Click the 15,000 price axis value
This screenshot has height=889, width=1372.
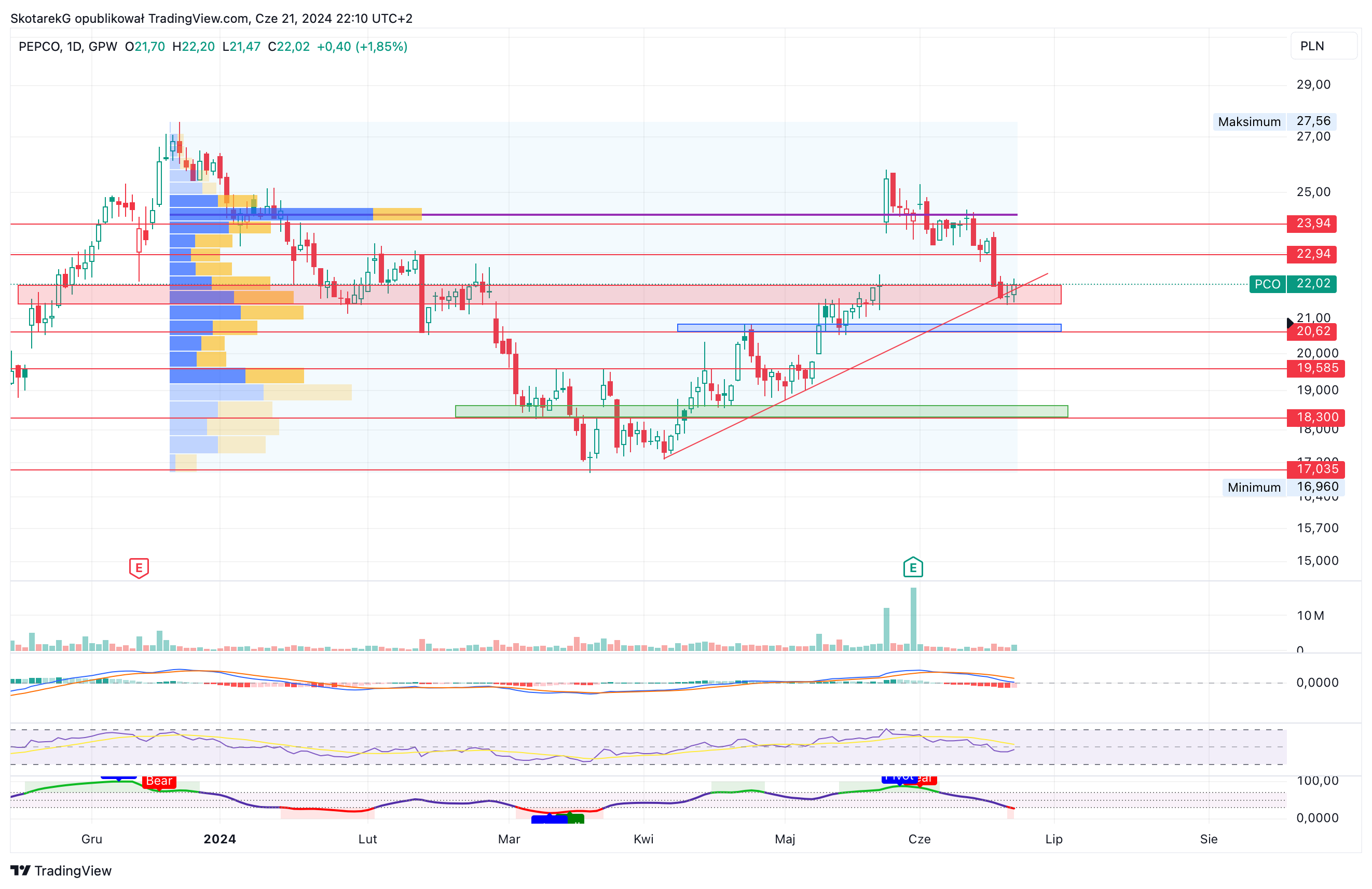1317,561
